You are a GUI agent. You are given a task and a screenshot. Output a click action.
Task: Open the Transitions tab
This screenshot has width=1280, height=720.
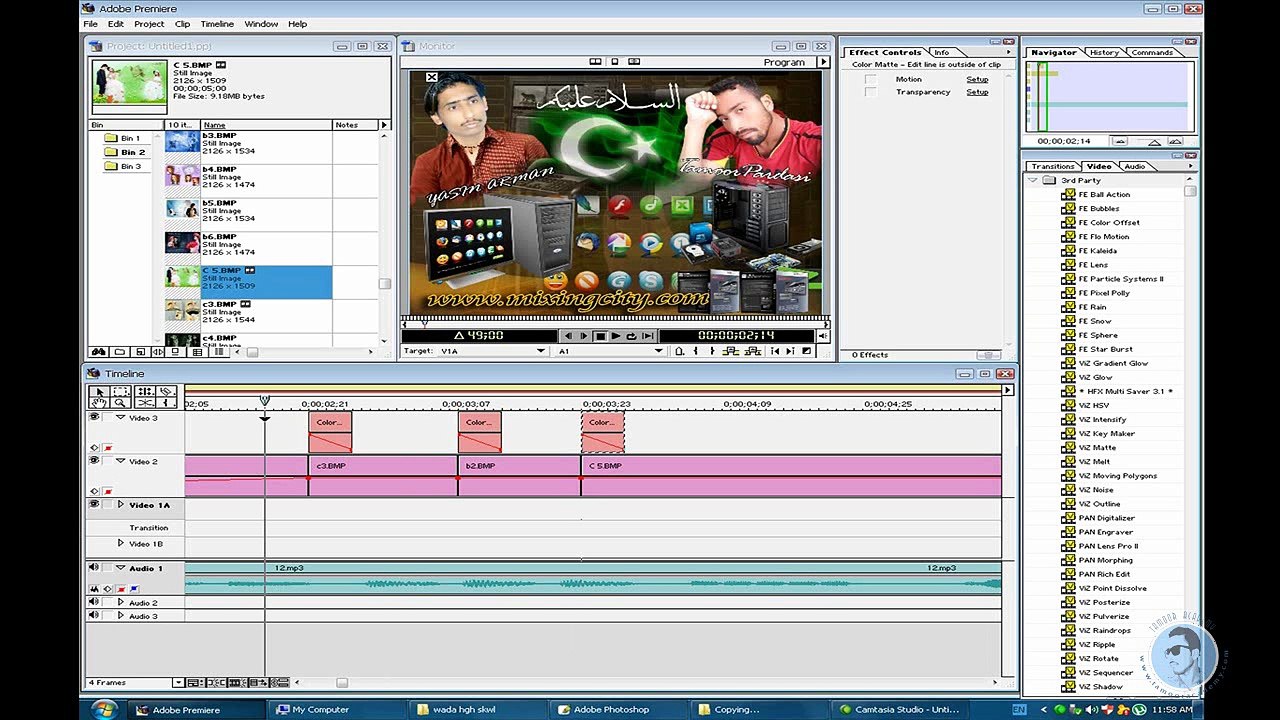[x=1052, y=166]
